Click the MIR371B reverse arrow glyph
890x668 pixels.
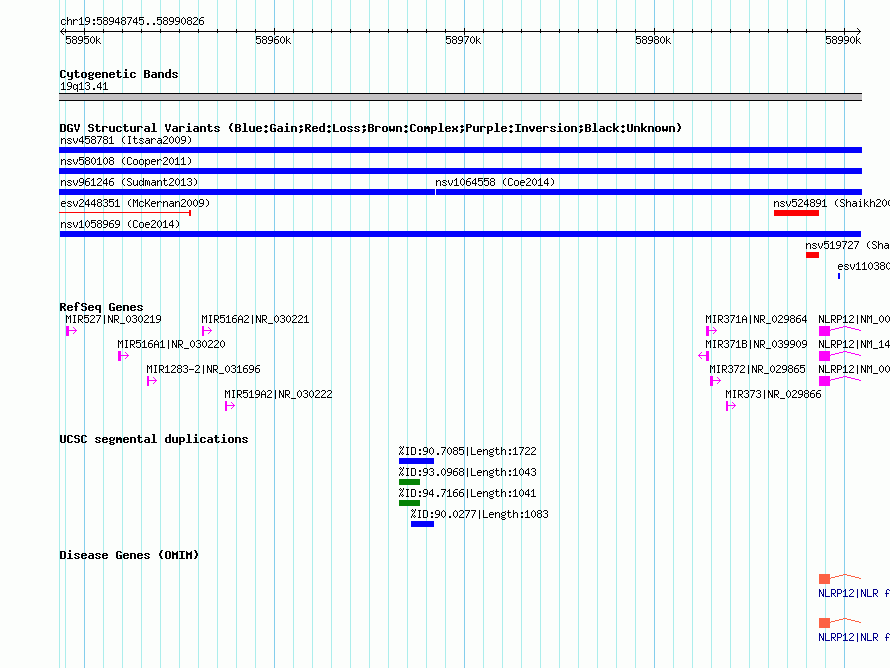pyautogui.click(x=704, y=356)
